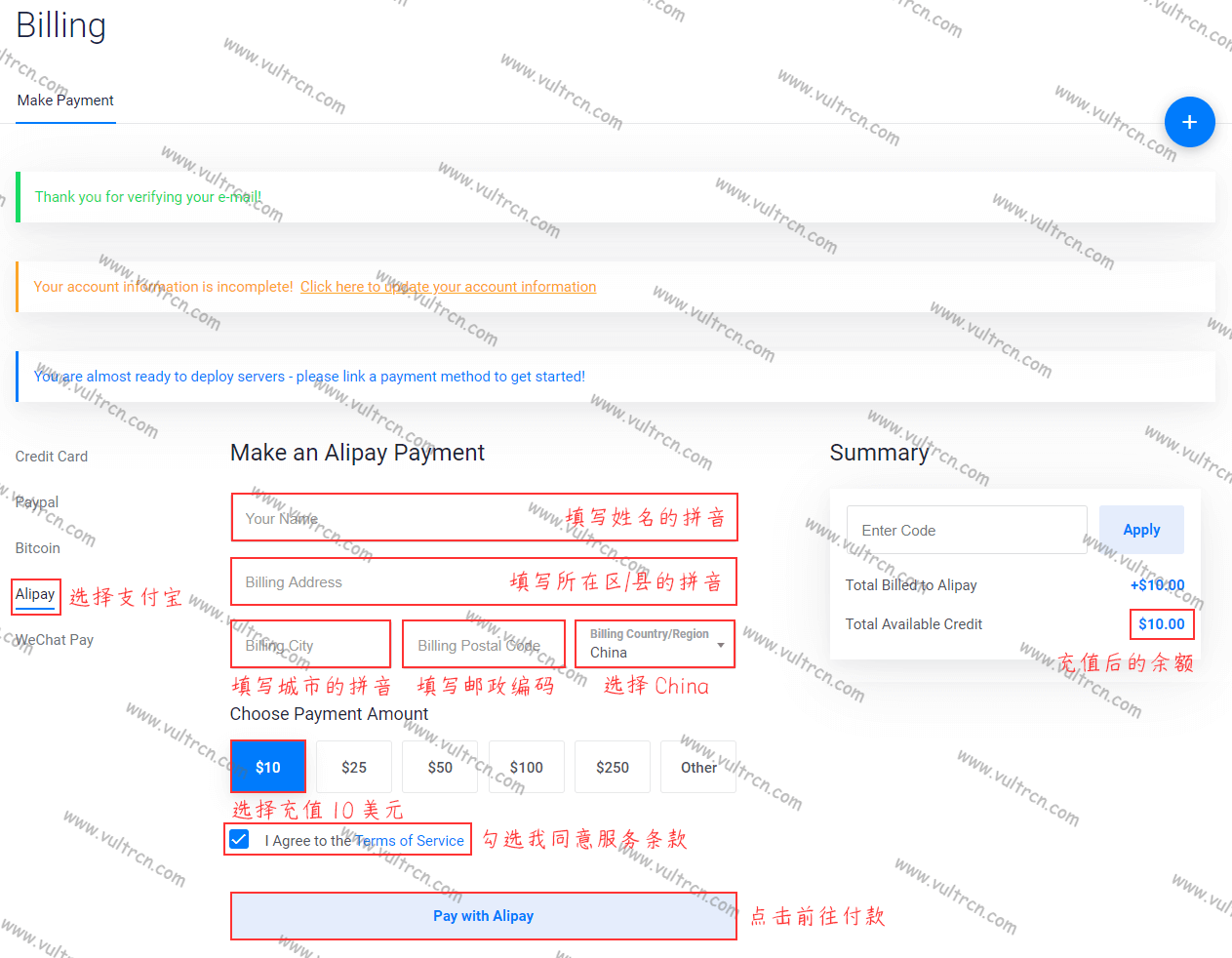The width and height of the screenshot is (1232, 958).
Task: Focus the Enter Code field
Action: (967, 530)
